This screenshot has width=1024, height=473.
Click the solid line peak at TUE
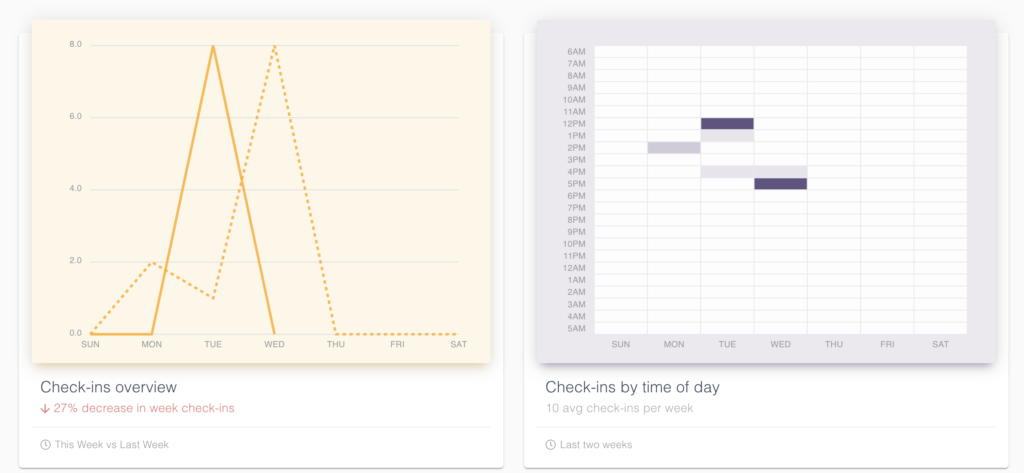[x=213, y=45]
